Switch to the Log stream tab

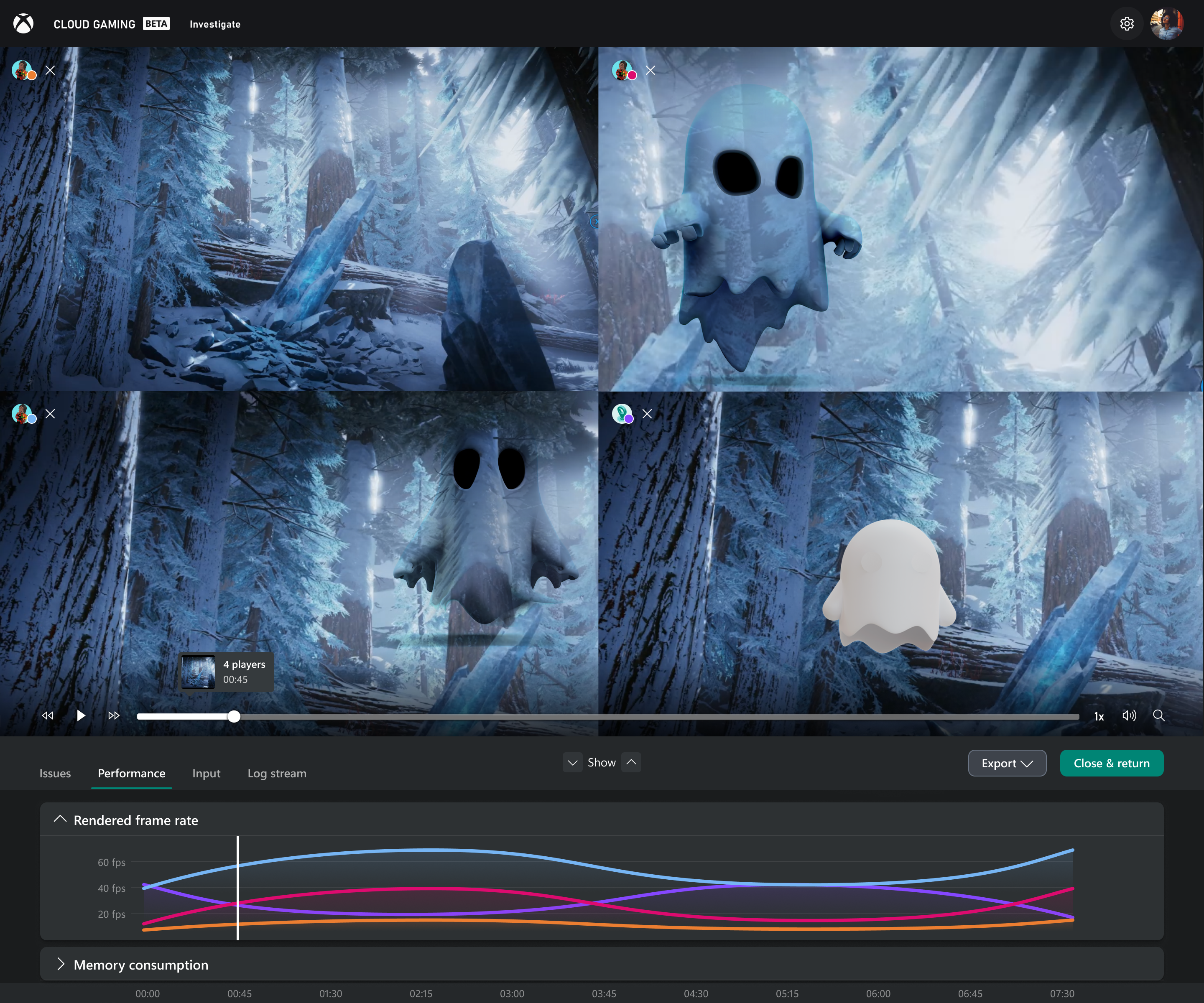(277, 773)
